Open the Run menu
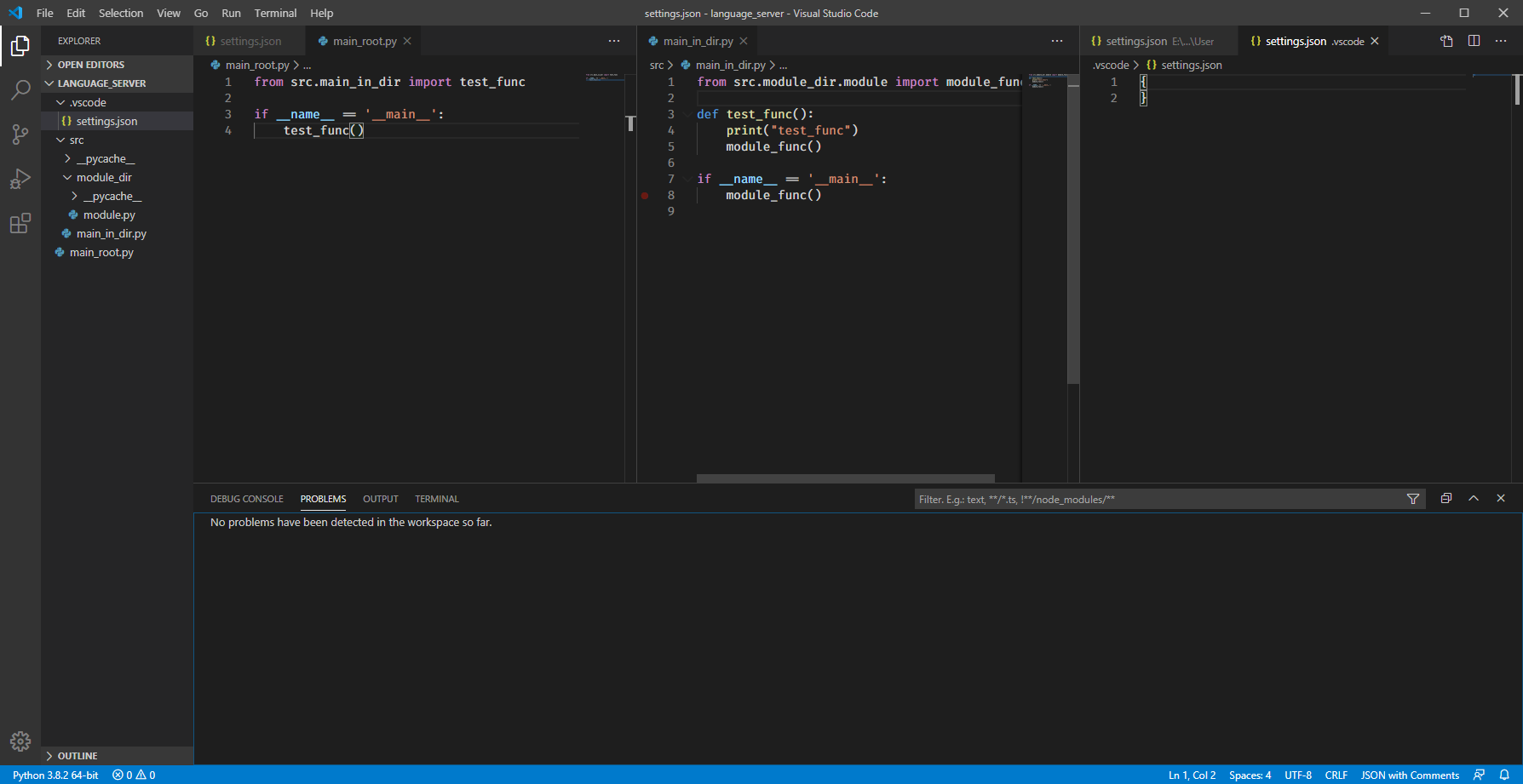 tap(231, 13)
